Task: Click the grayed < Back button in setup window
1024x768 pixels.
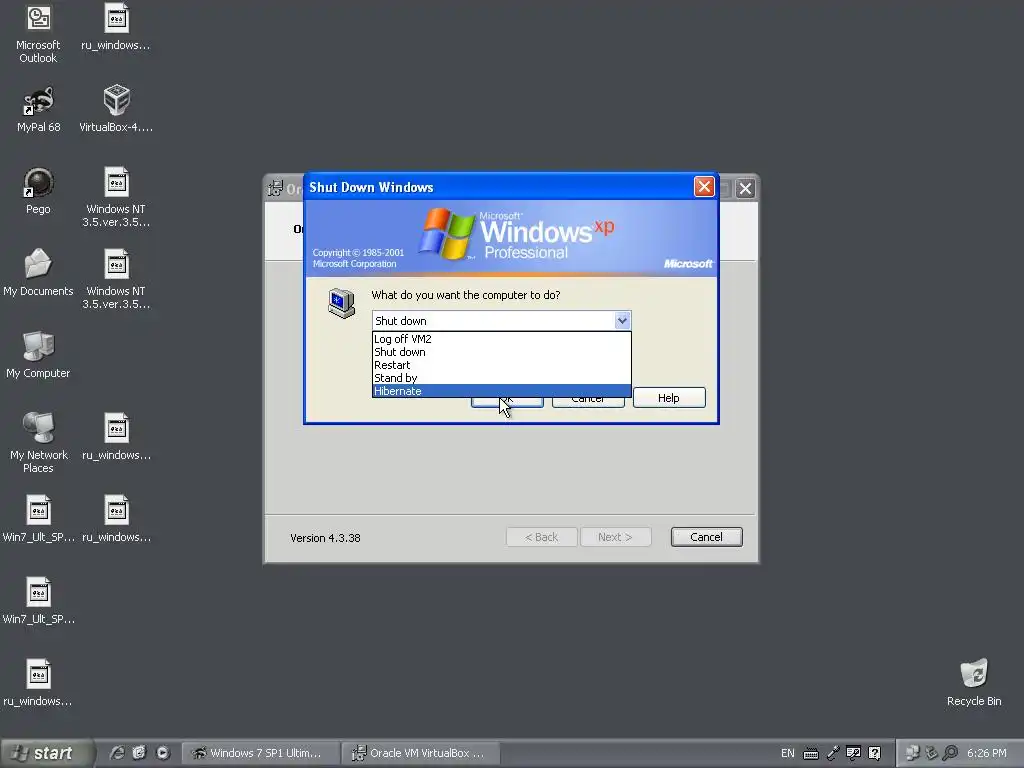Action: pyautogui.click(x=541, y=537)
